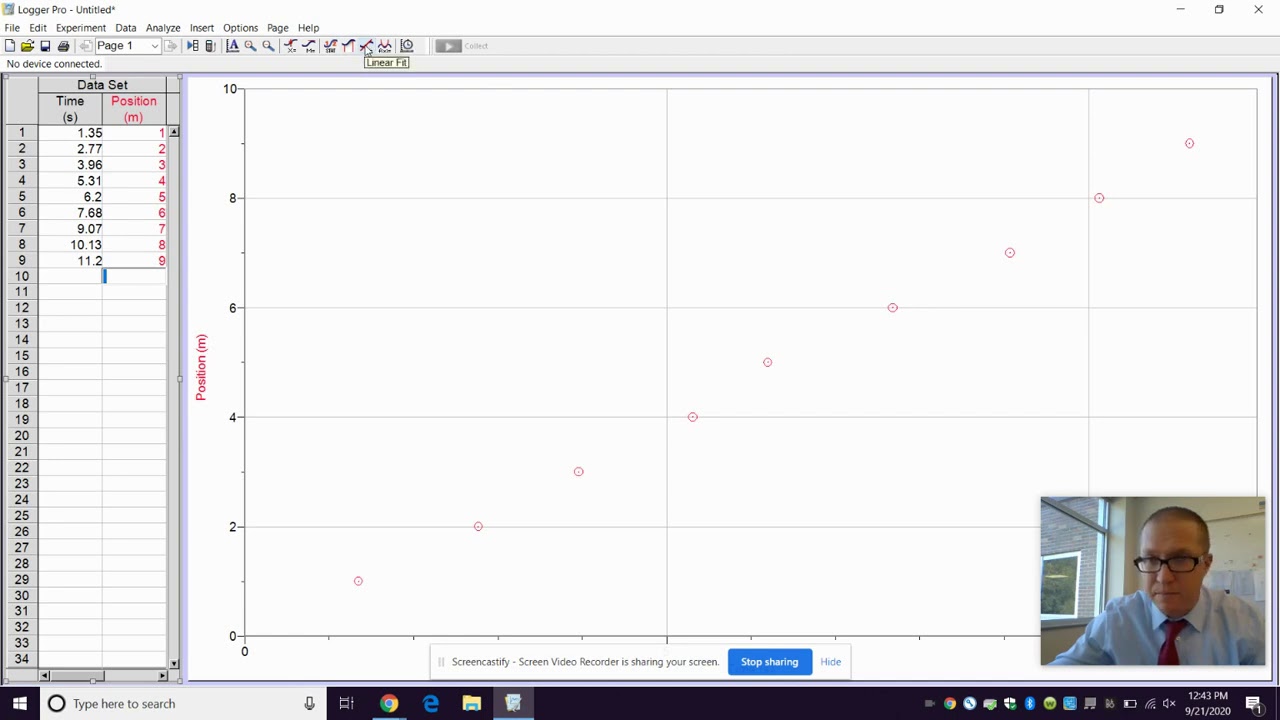
Task: Click the Collect button
Action: (x=462, y=46)
